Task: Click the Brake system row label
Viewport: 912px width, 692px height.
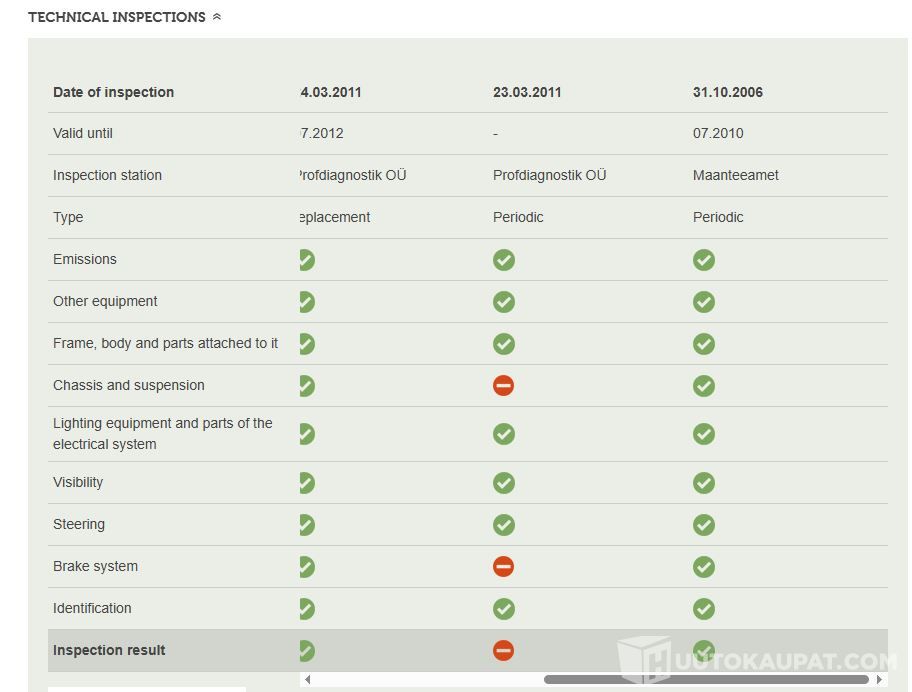Action: (95, 566)
